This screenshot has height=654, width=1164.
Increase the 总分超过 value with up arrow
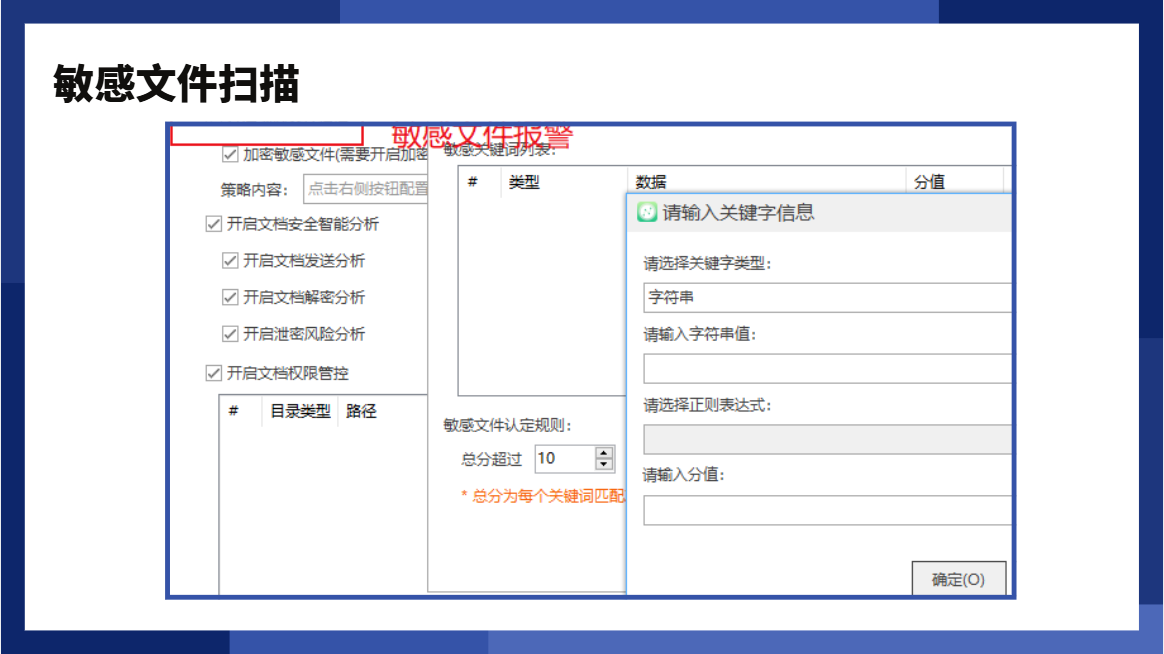pyautogui.click(x=604, y=452)
